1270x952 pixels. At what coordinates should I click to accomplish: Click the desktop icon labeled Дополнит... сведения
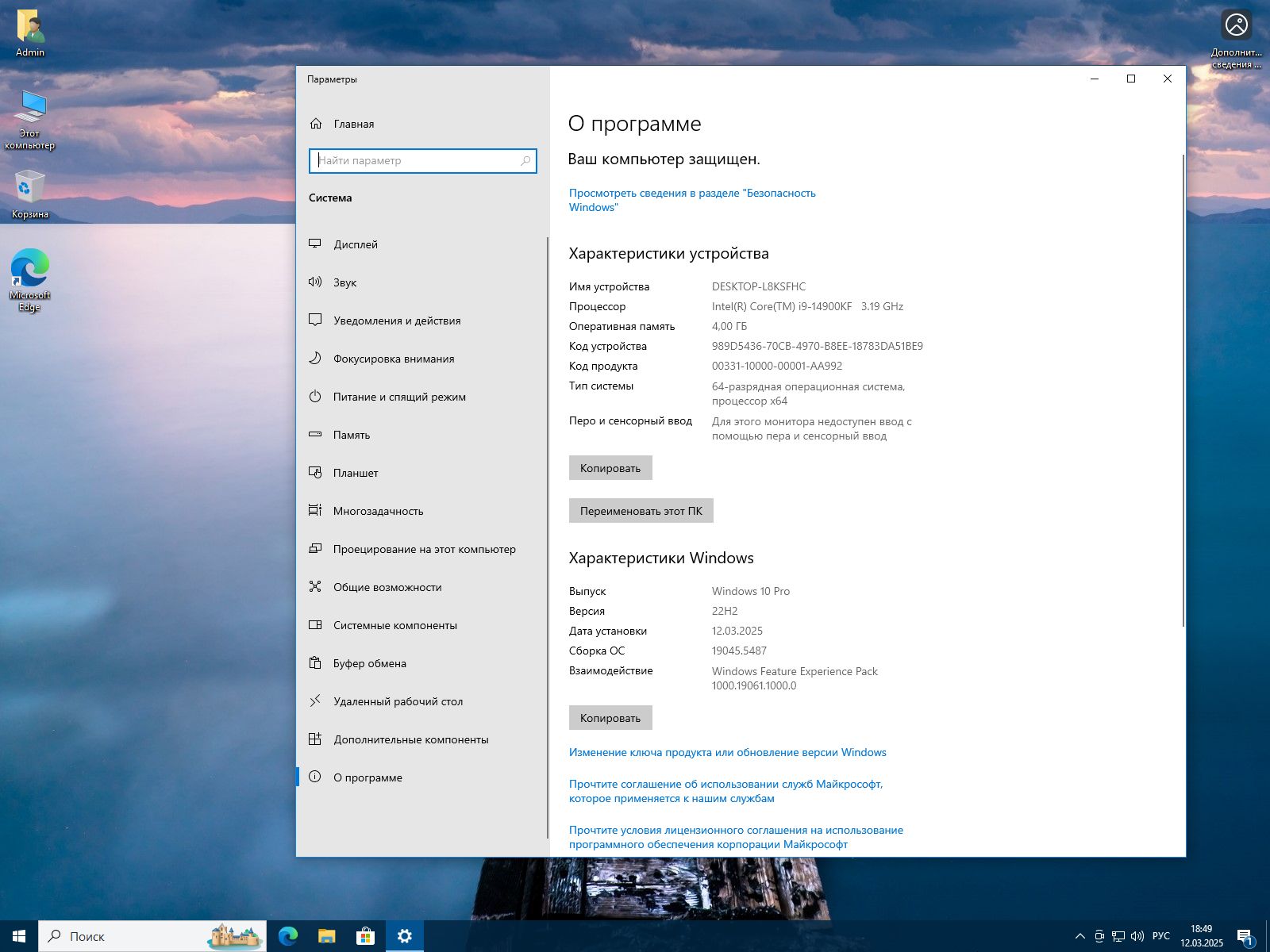click(x=1236, y=40)
